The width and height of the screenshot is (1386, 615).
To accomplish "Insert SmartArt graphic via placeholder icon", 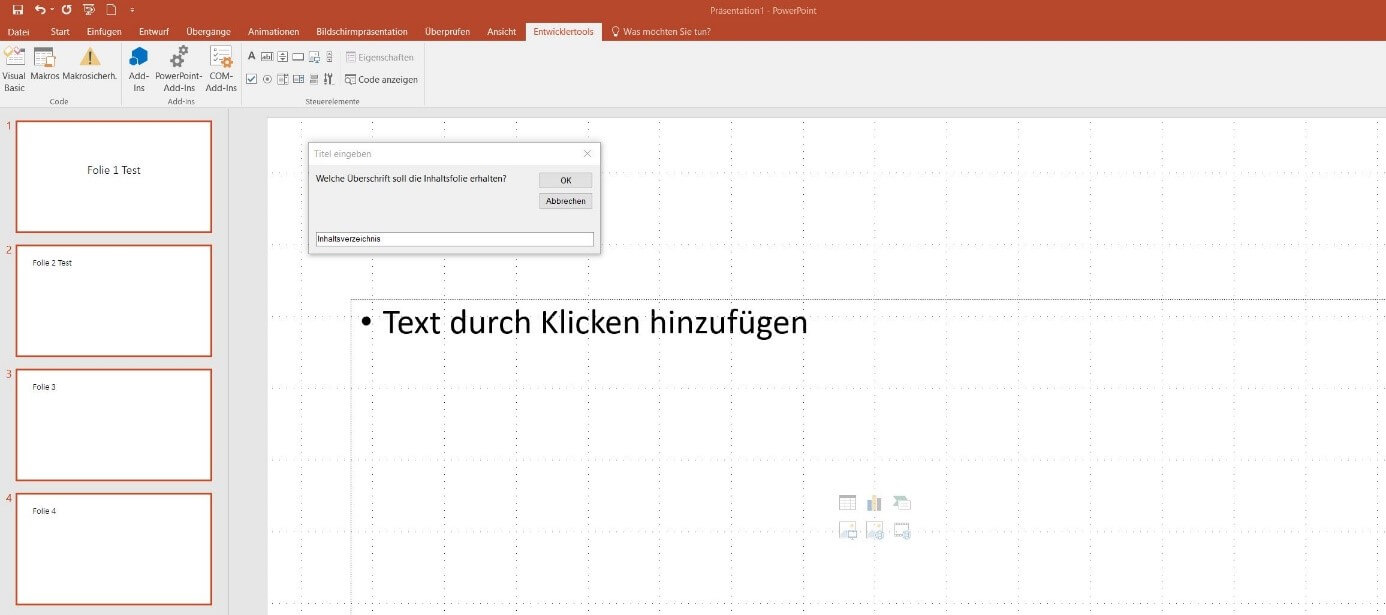I will pos(902,503).
